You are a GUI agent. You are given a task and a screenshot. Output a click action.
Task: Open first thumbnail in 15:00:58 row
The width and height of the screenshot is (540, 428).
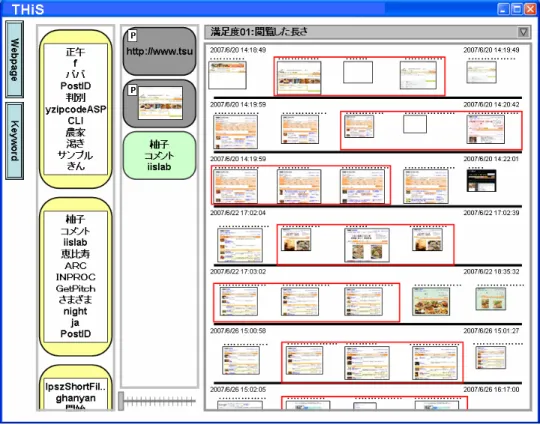point(241,361)
